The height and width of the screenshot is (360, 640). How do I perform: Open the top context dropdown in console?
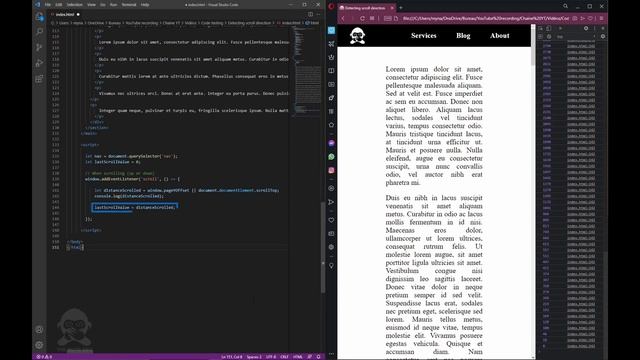tap(576, 36)
